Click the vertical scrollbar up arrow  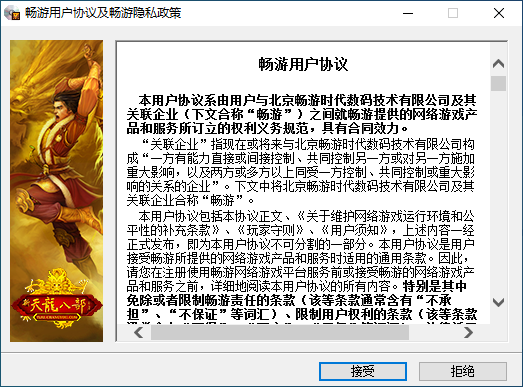(x=498, y=63)
